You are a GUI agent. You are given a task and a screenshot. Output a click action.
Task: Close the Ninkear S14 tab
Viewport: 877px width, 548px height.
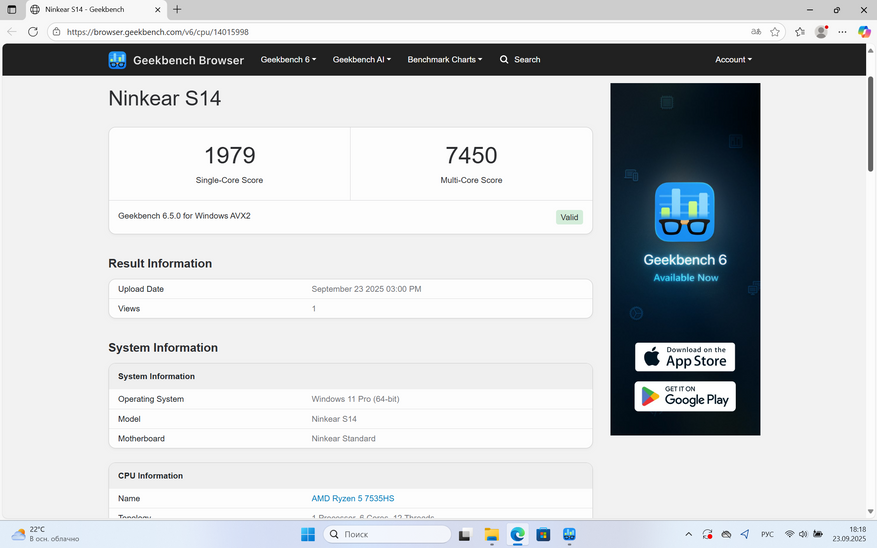[x=158, y=10]
